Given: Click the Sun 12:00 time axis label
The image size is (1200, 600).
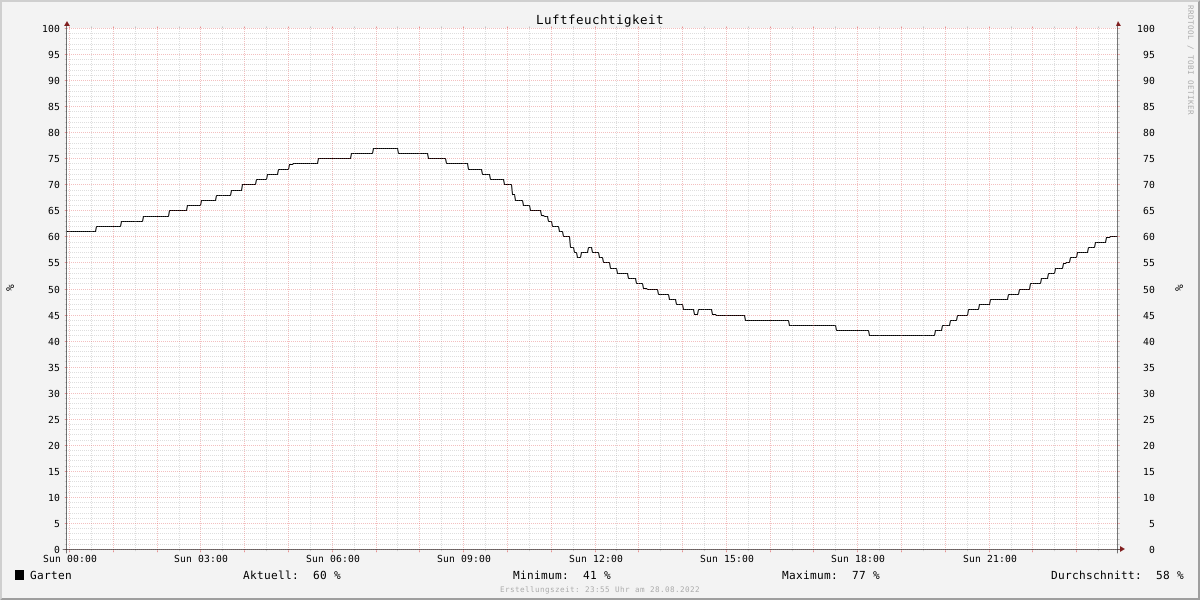Looking at the screenshot, I should (x=596, y=559).
